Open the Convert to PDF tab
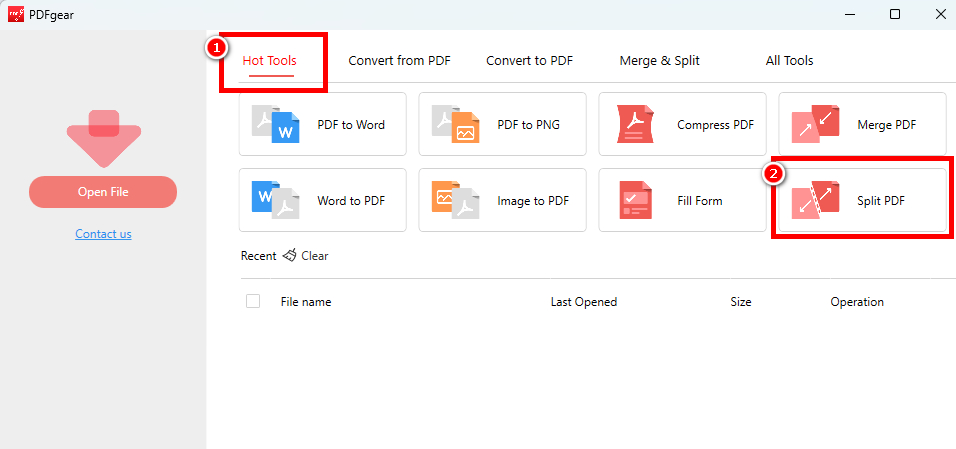The width and height of the screenshot is (956, 449). pos(529,60)
